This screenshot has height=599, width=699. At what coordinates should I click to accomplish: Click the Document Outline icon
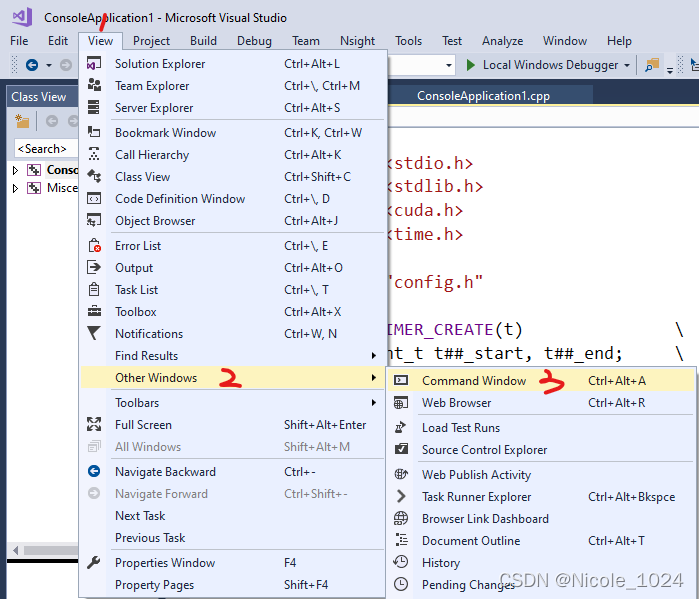click(401, 540)
